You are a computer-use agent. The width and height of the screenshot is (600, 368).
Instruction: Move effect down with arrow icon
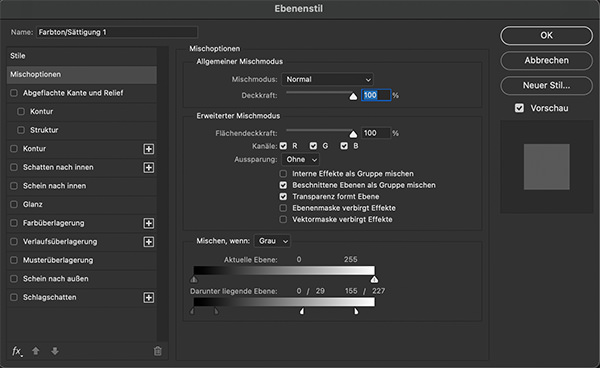click(x=55, y=351)
